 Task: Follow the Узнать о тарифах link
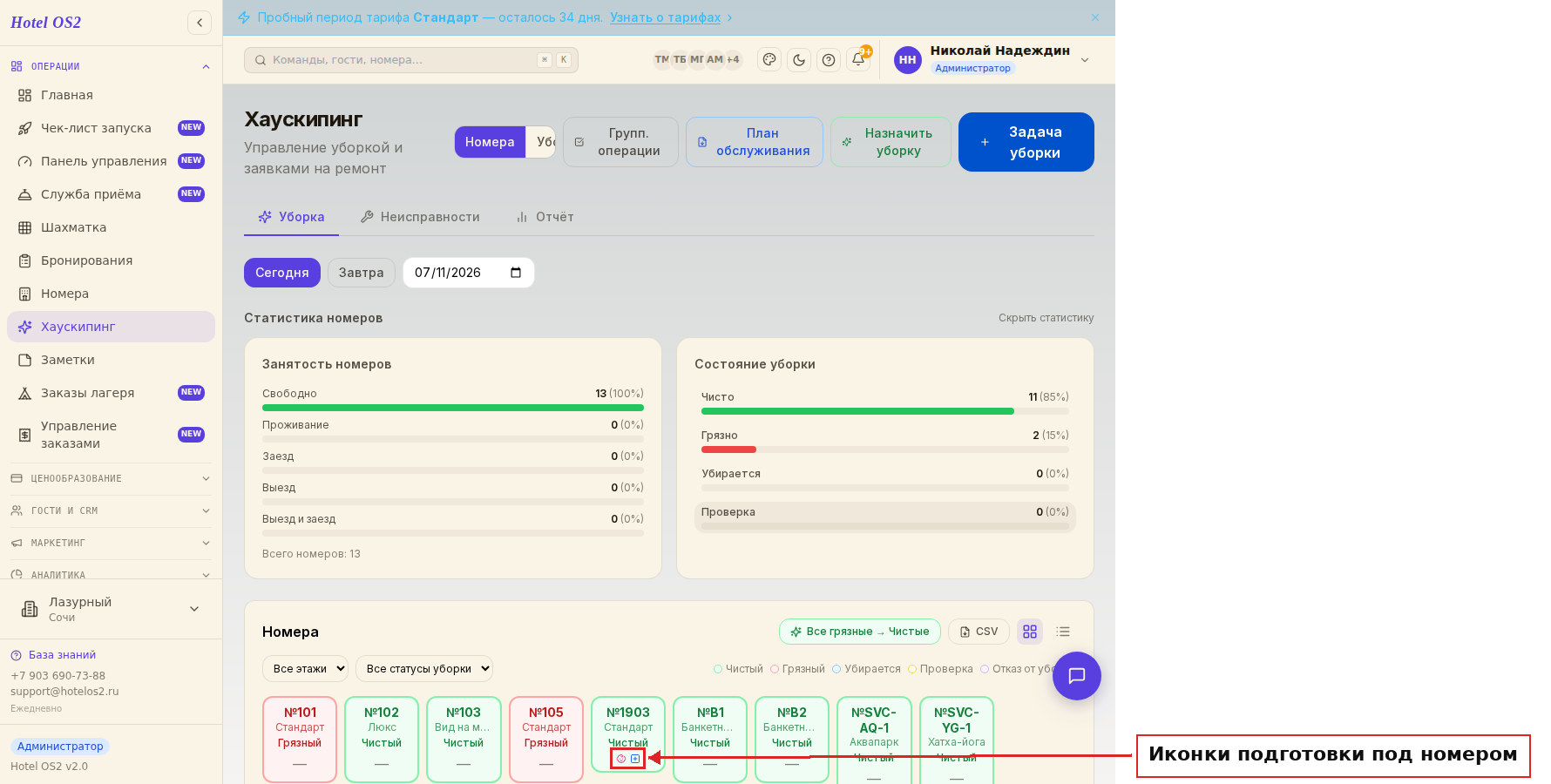(666, 17)
